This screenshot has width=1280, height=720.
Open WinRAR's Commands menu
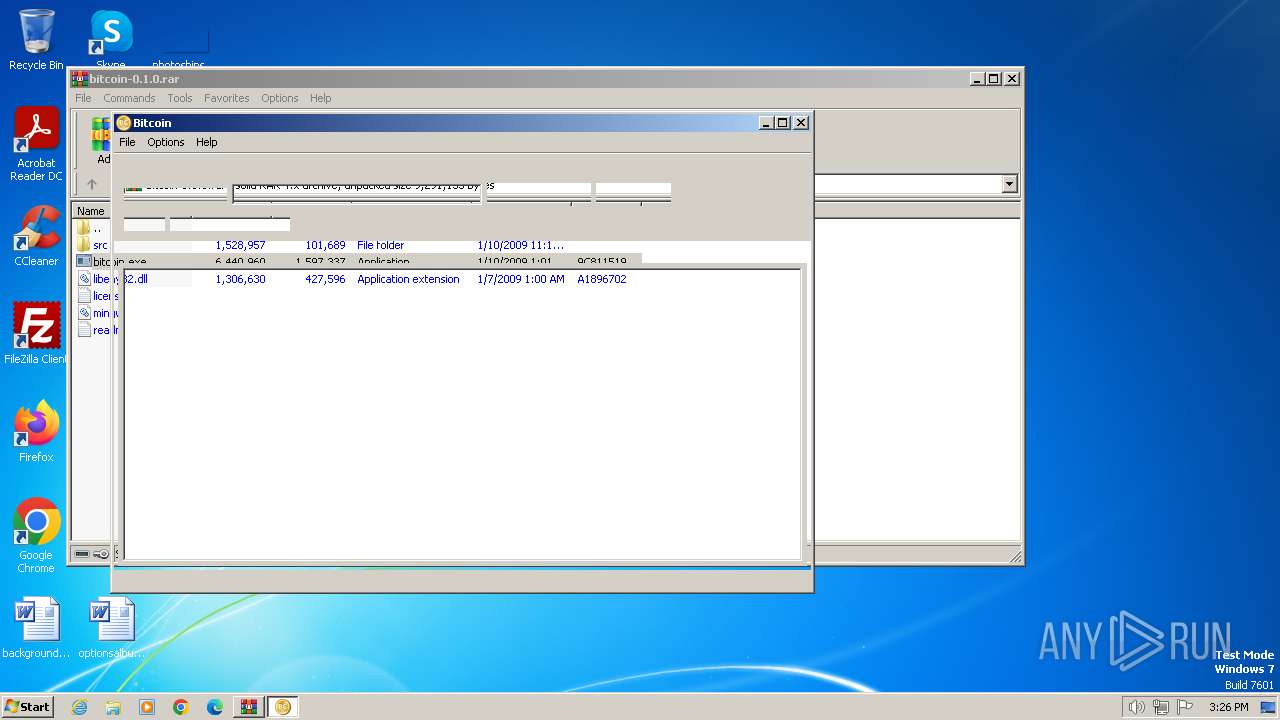[129, 98]
